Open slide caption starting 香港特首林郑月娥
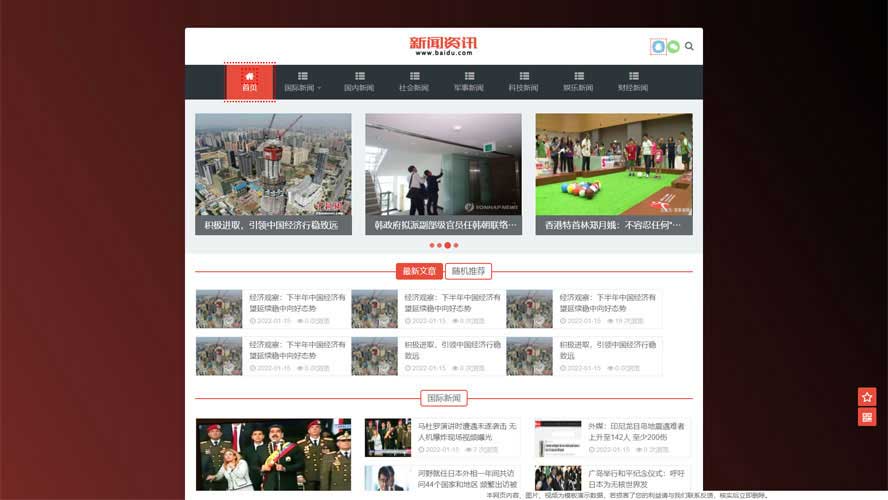Screen dimensions: 888x500 [613, 225]
